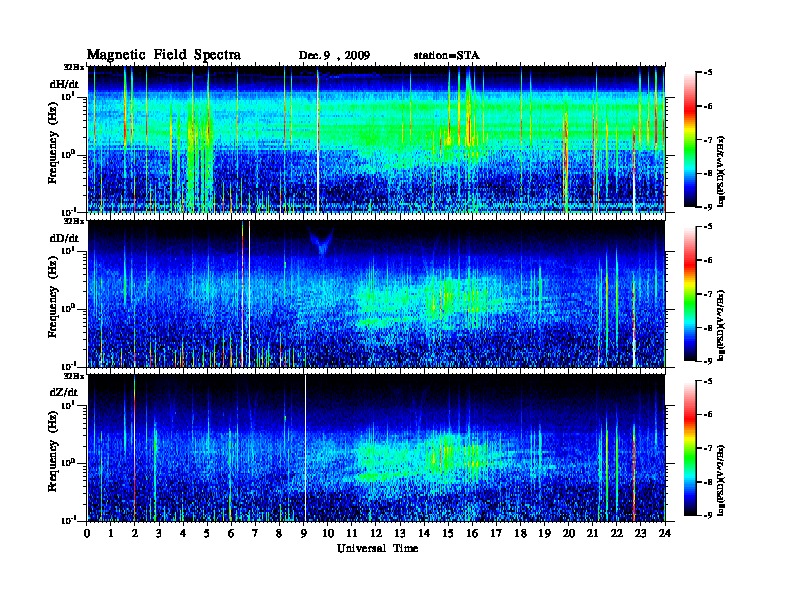
Task: Click the 32Hz label atop dH/dt panel
Action: 74,67
